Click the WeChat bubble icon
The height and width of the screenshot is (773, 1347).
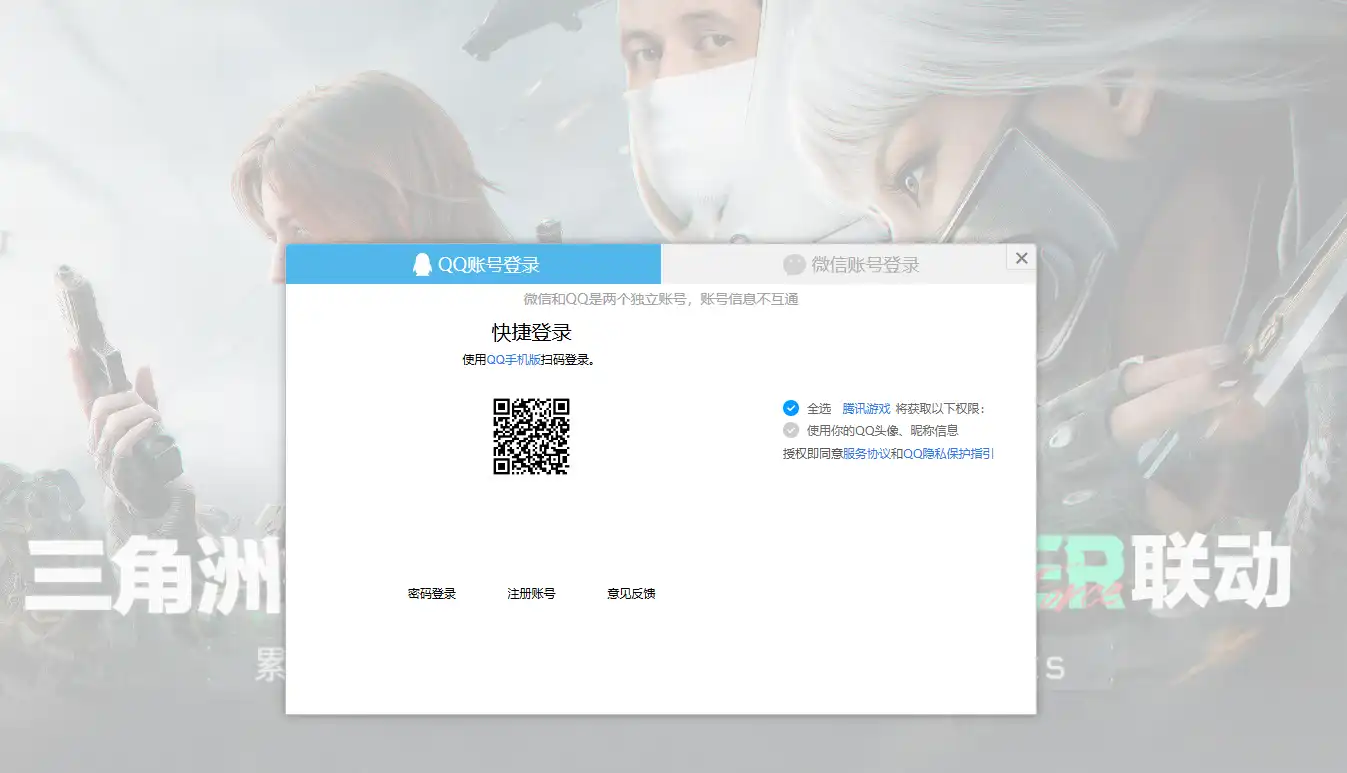pos(794,264)
